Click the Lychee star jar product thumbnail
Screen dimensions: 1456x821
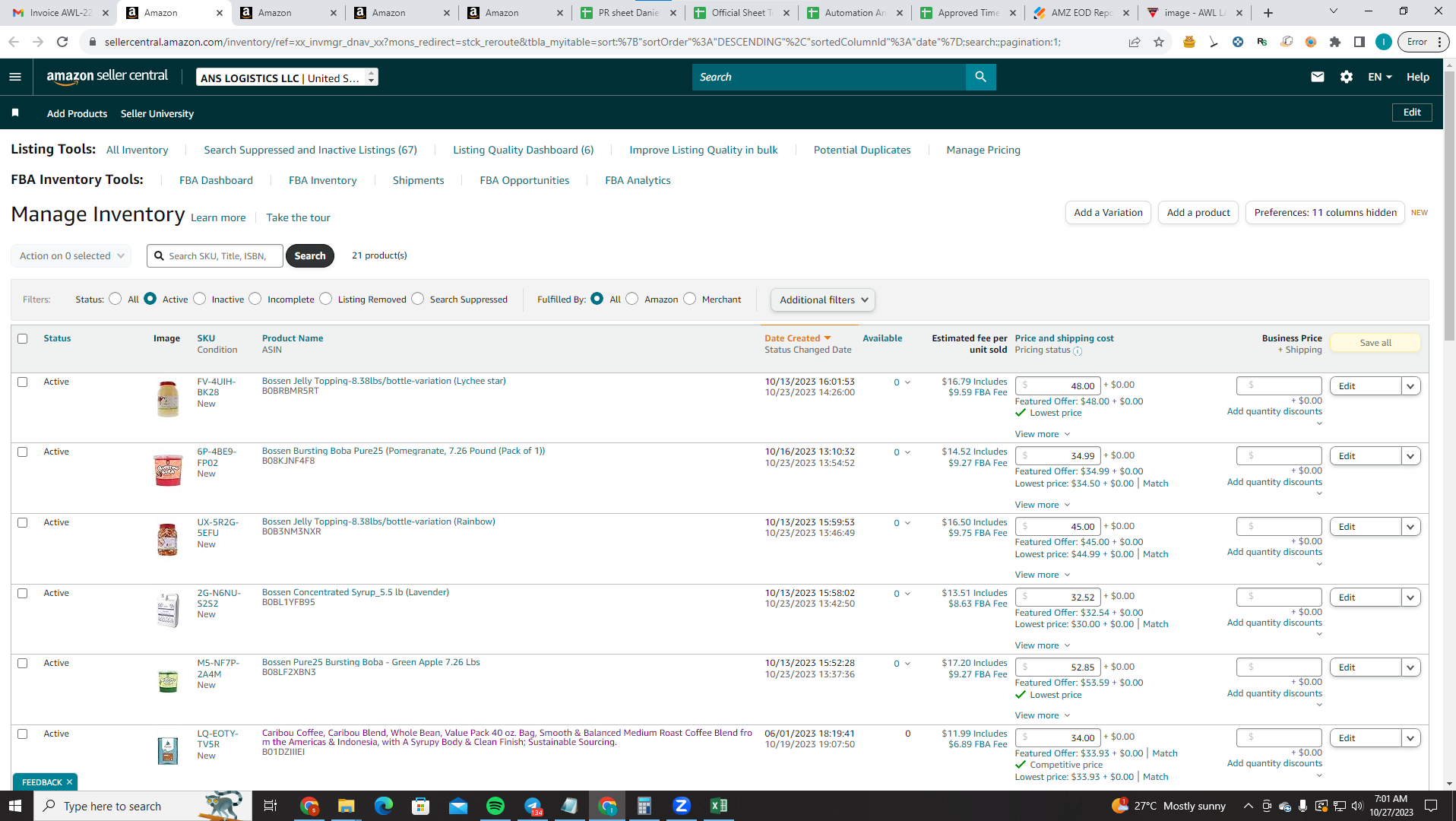pos(168,399)
